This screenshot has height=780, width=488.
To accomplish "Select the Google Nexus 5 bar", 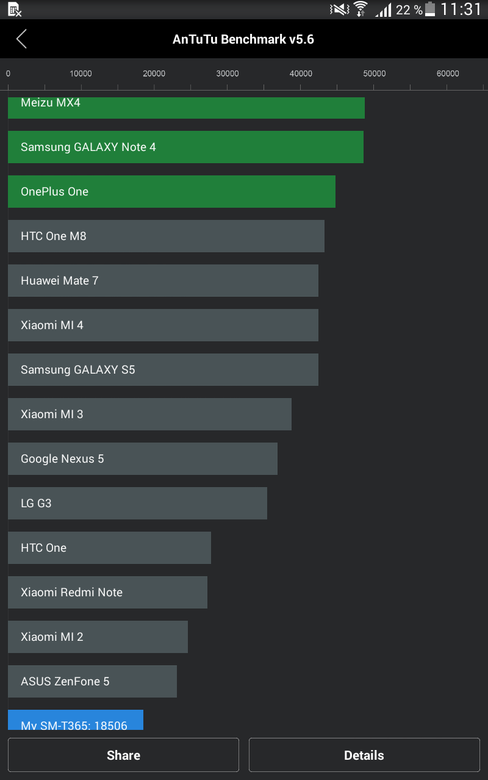I will coord(143,459).
